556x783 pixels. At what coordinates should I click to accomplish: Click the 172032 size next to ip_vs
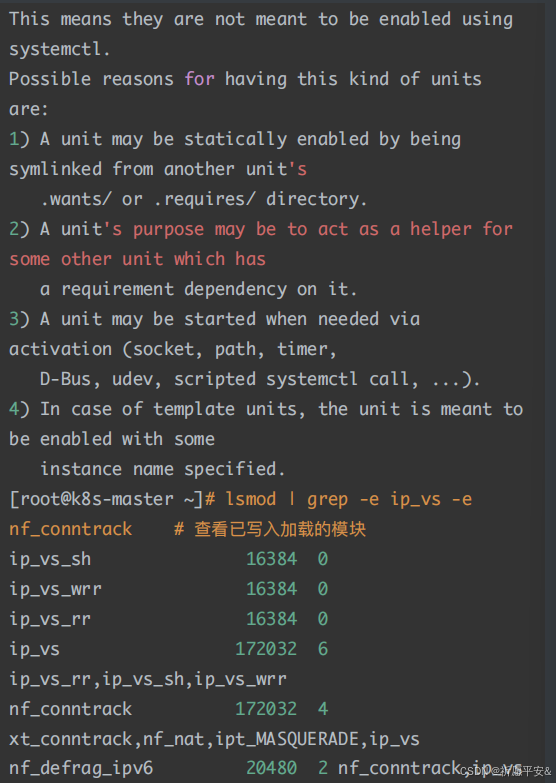pos(266,649)
